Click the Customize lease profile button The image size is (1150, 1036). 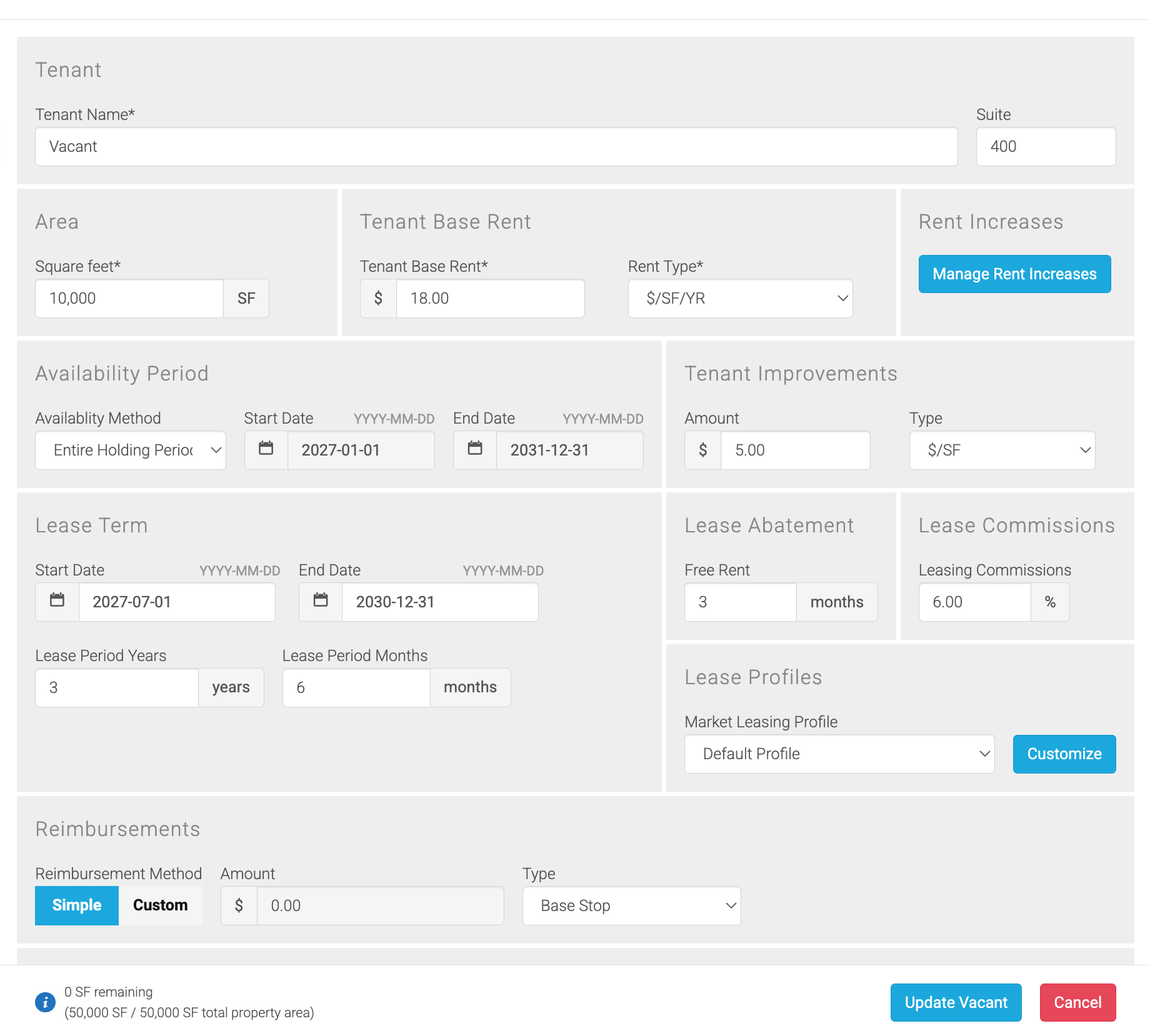pyautogui.click(x=1064, y=754)
